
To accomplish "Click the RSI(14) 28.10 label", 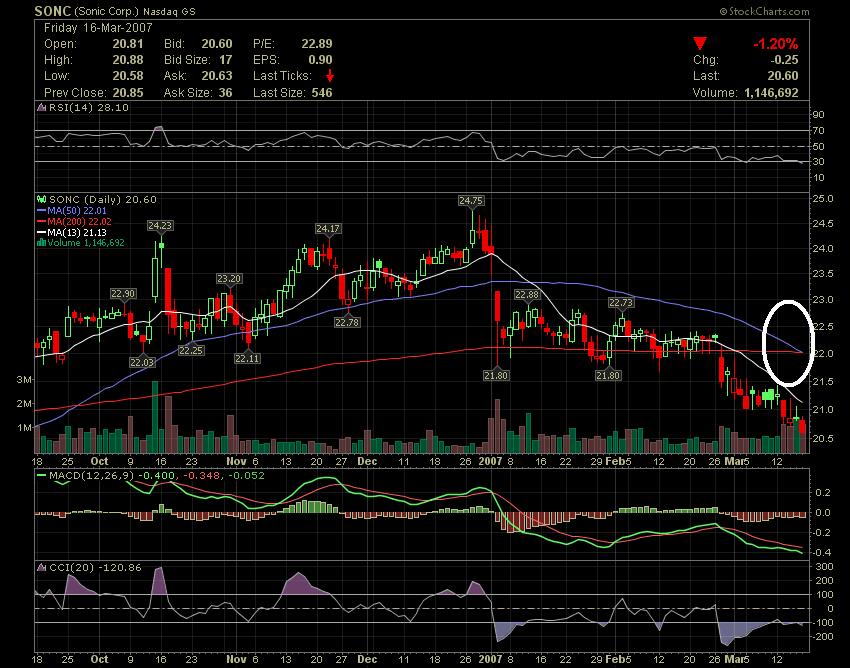I will click(89, 107).
